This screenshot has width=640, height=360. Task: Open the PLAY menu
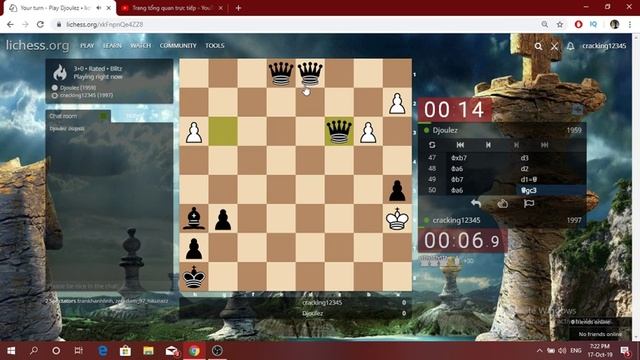click(87, 46)
